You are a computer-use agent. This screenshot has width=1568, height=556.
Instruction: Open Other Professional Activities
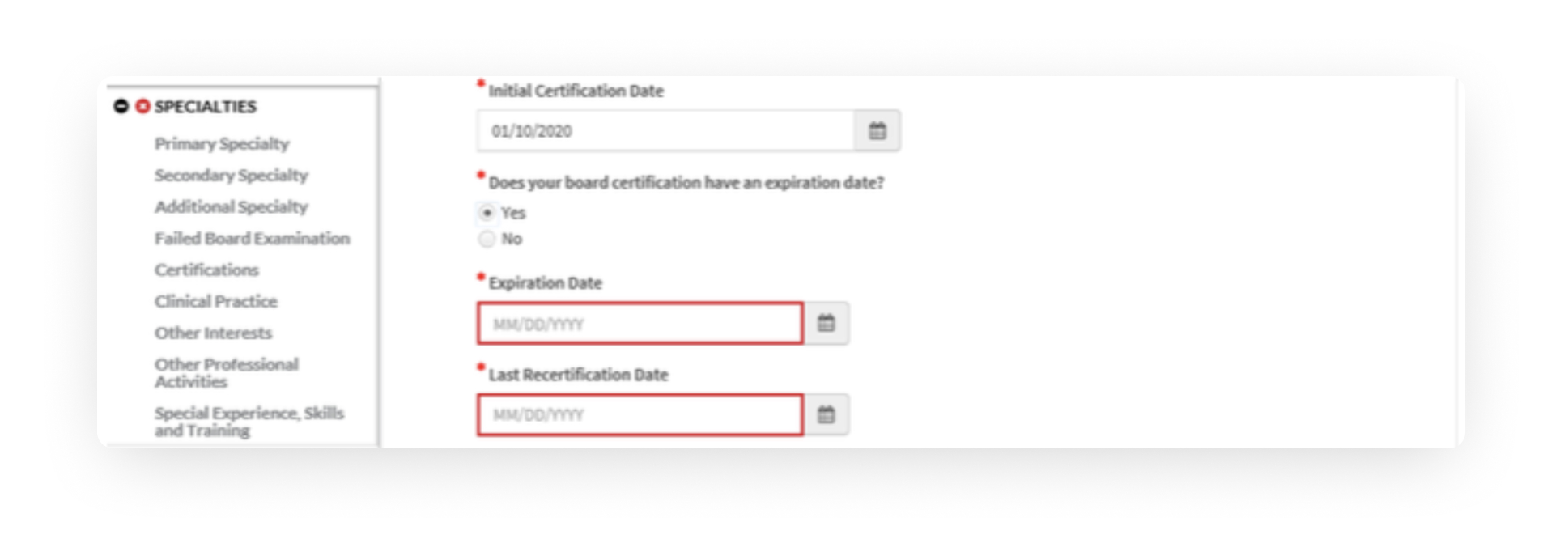(227, 373)
